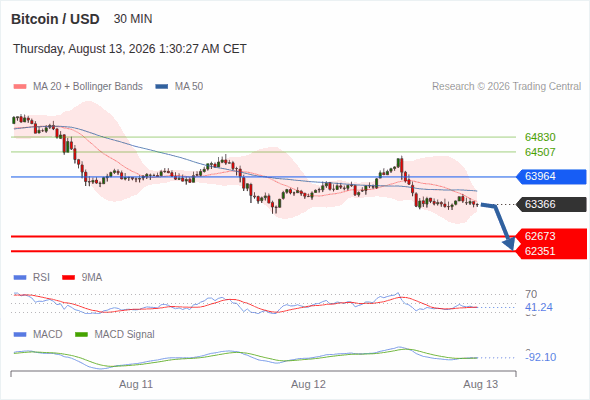
Task: Click the MACD Signal legend label
Action: tap(125, 335)
